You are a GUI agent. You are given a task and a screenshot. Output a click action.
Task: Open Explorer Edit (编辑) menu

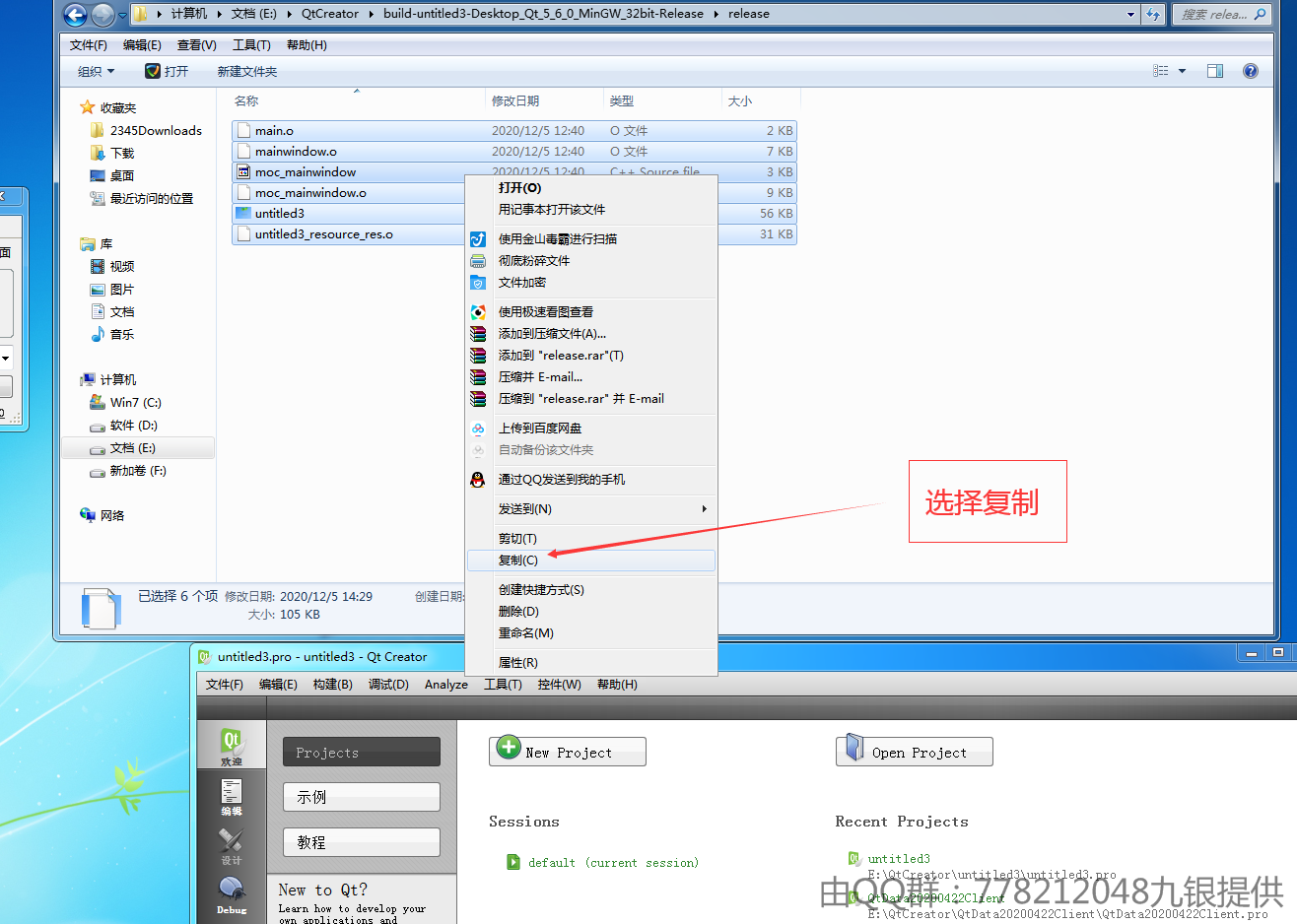point(142,45)
